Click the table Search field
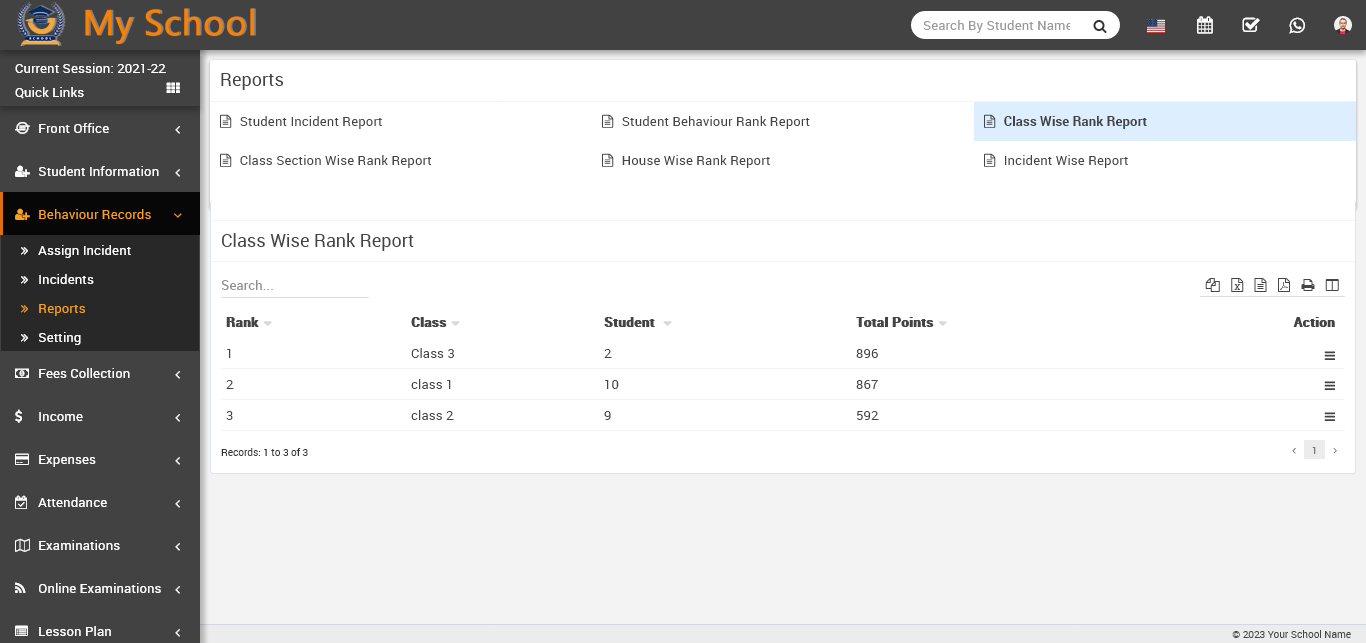This screenshot has width=1366, height=643. (294, 286)
